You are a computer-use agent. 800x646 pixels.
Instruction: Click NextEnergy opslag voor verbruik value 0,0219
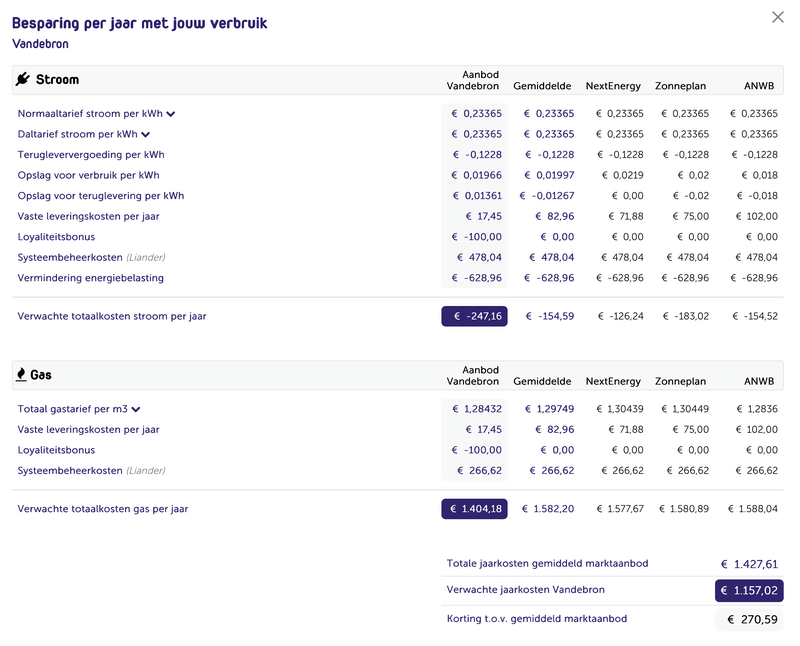coord(622,175)
